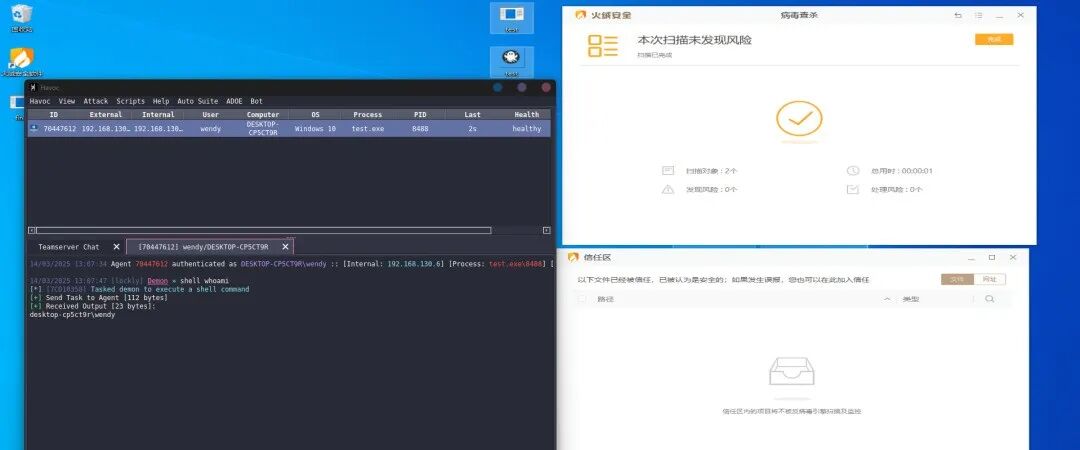Click the Havoc logo icon in title bar
This screenshot has width=1080, height=450.
click(x=32, y=88)
